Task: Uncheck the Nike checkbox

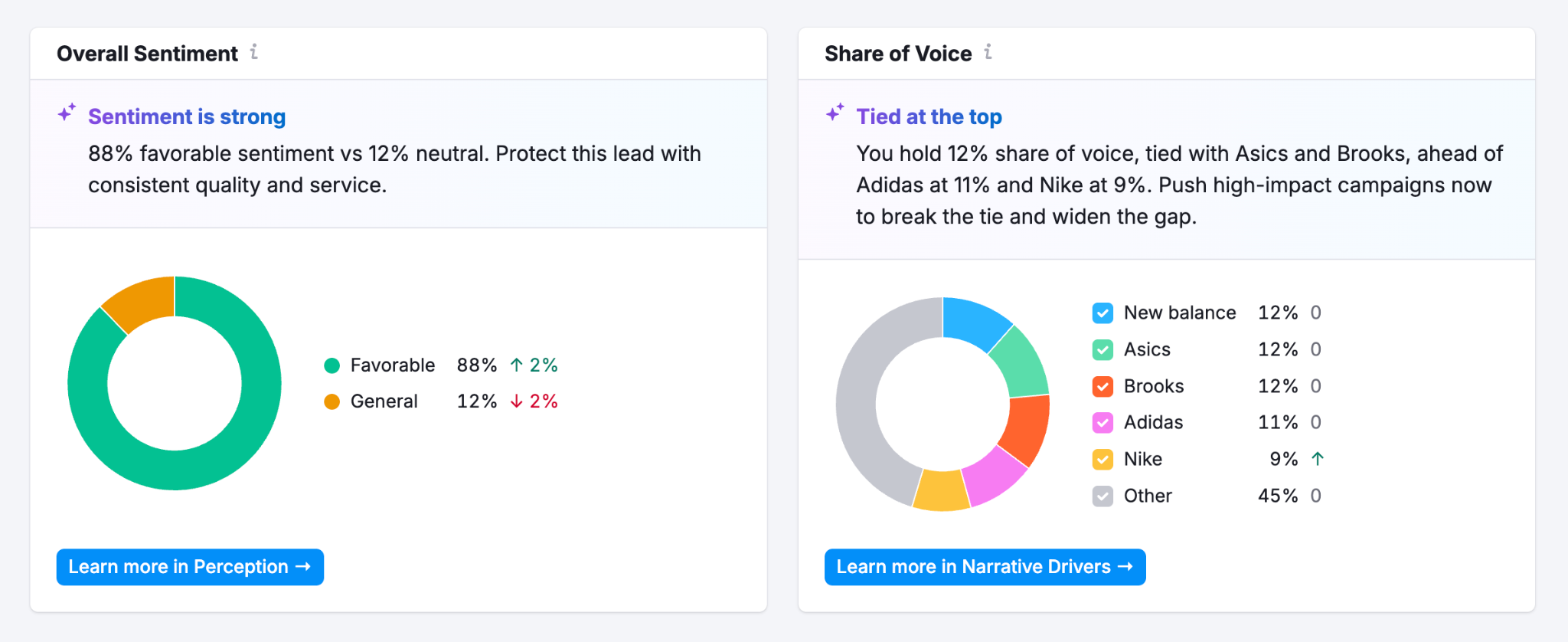Action: coord(1102,460)
